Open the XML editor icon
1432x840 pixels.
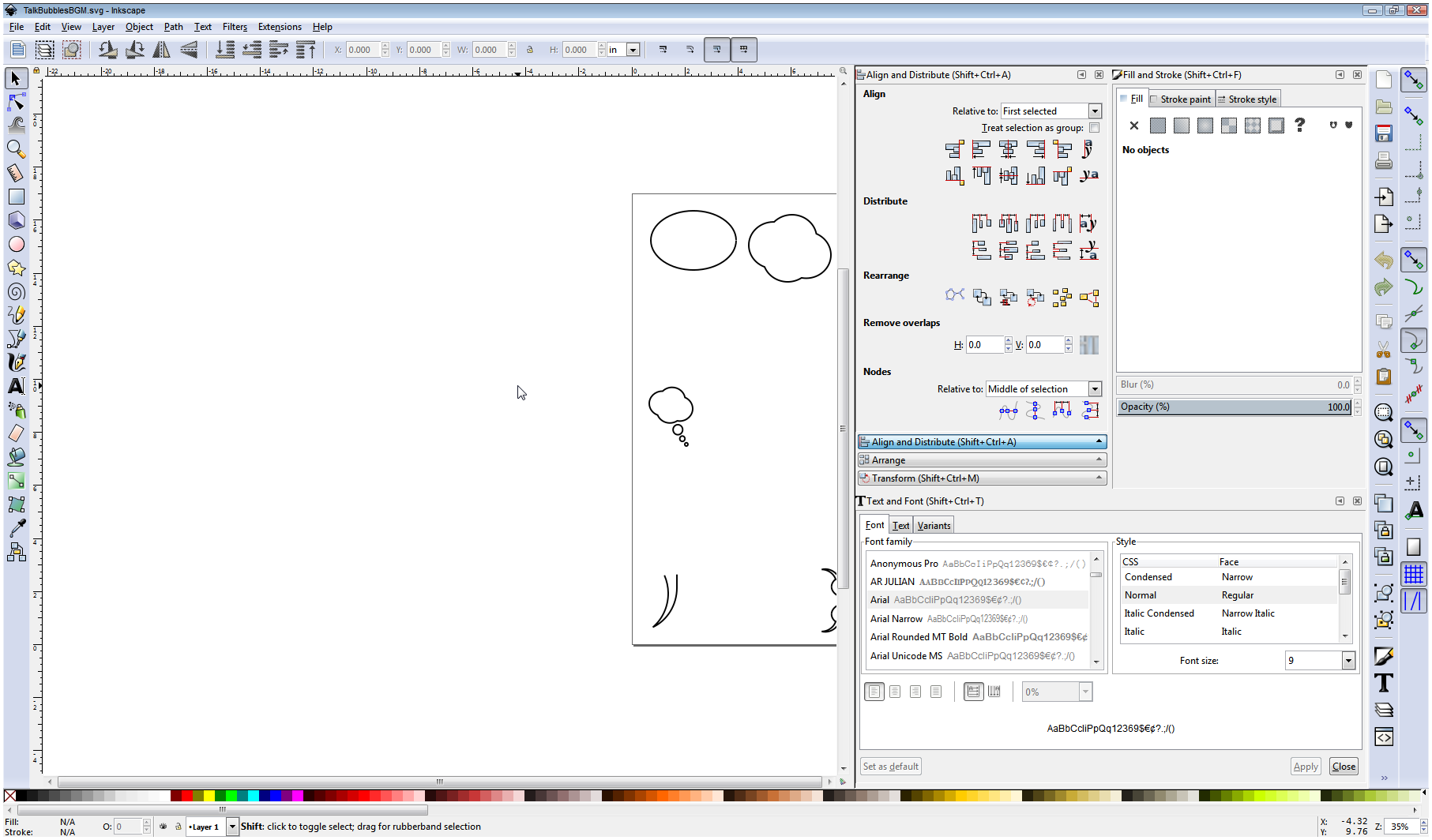1385,737
